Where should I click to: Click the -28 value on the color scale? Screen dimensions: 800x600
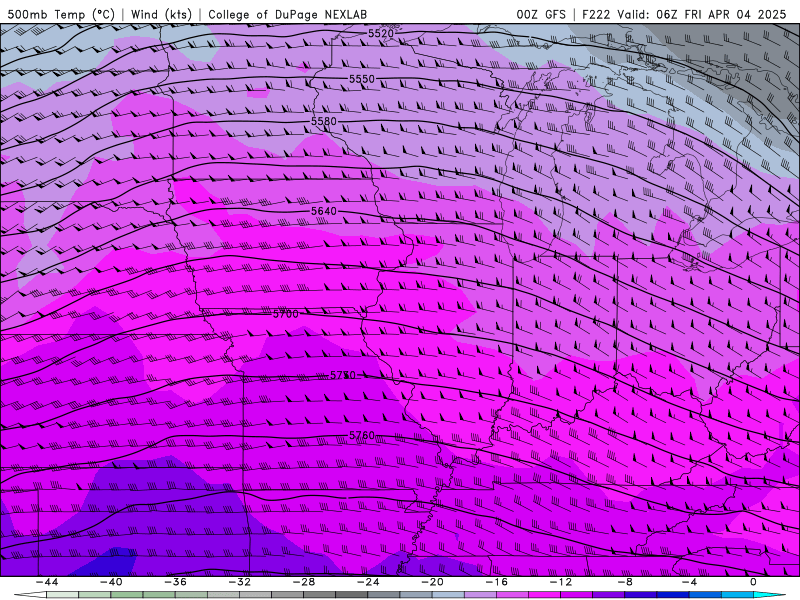coord(304,582)
